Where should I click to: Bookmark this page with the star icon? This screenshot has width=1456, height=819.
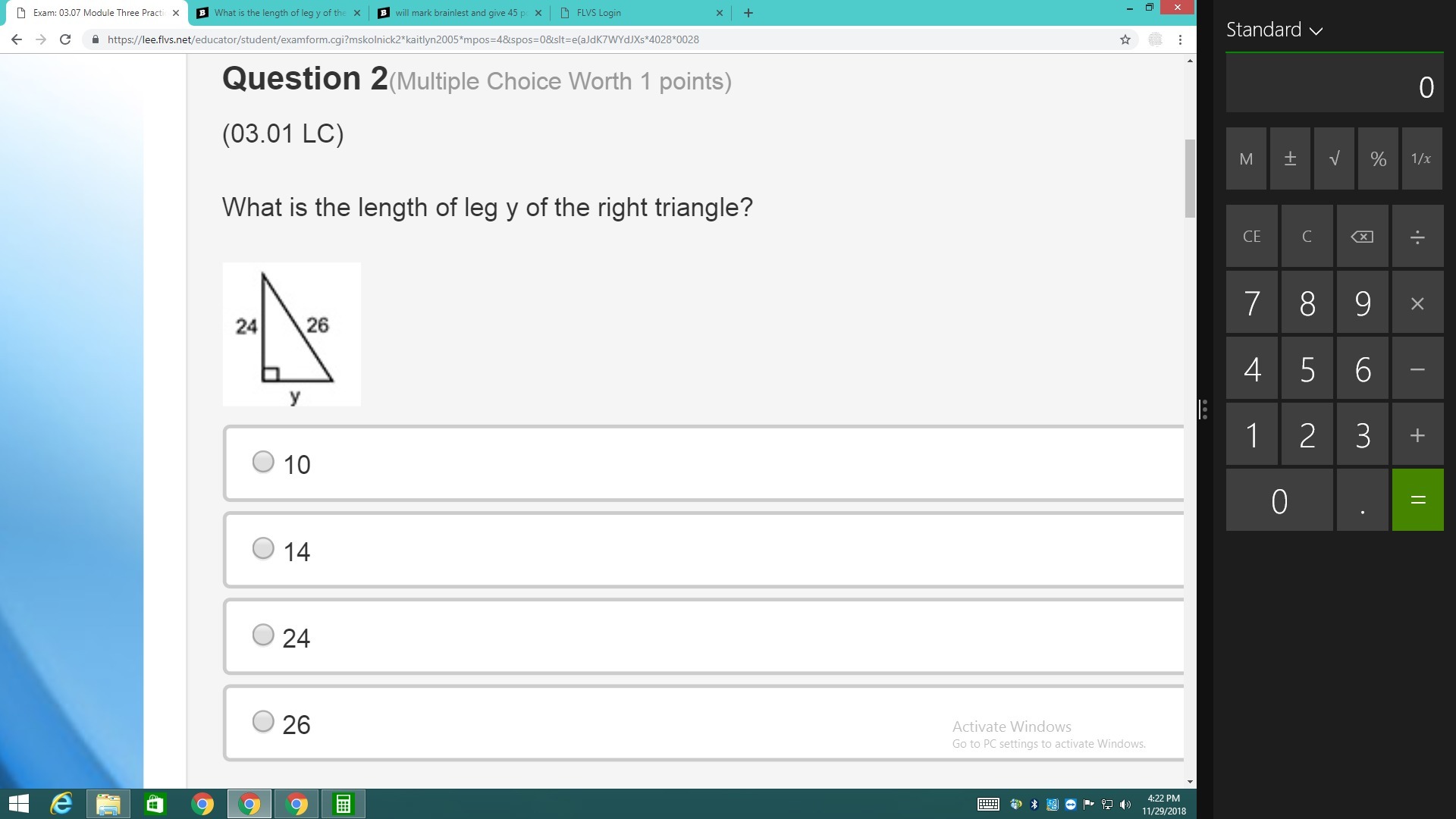point(1125,39)
